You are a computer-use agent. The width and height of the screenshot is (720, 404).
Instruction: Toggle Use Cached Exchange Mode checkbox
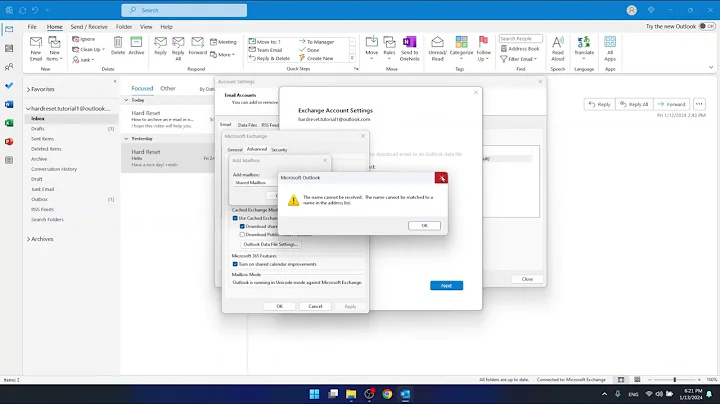[x=235, y=218]
